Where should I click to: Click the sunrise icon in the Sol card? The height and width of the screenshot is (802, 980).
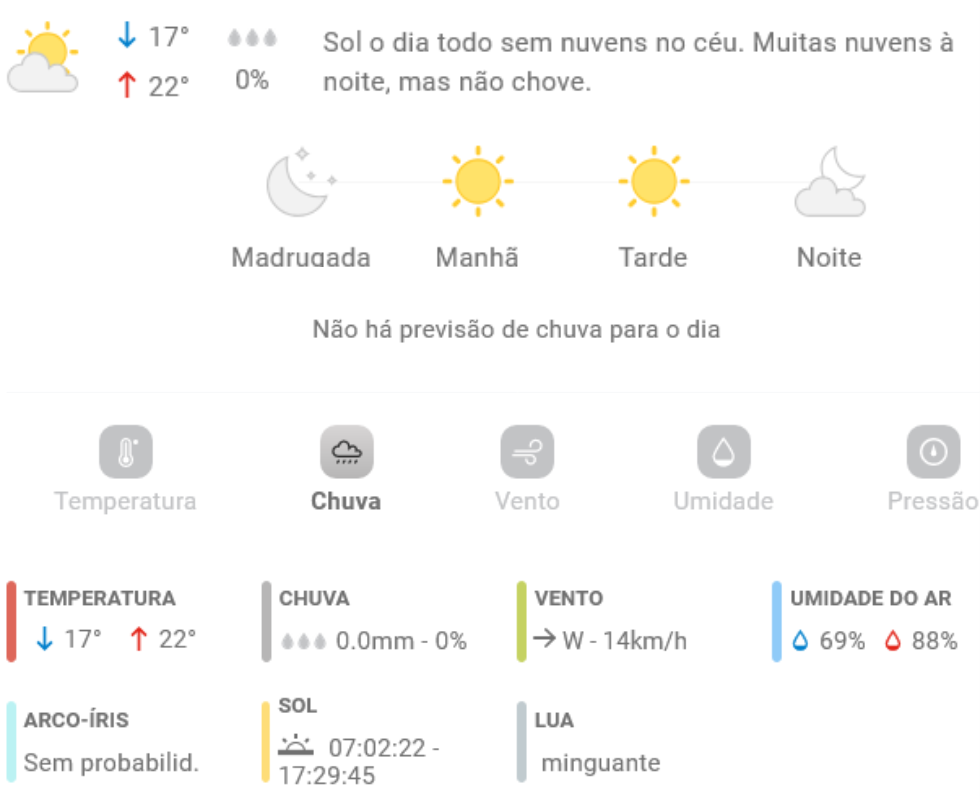(296, 745)
